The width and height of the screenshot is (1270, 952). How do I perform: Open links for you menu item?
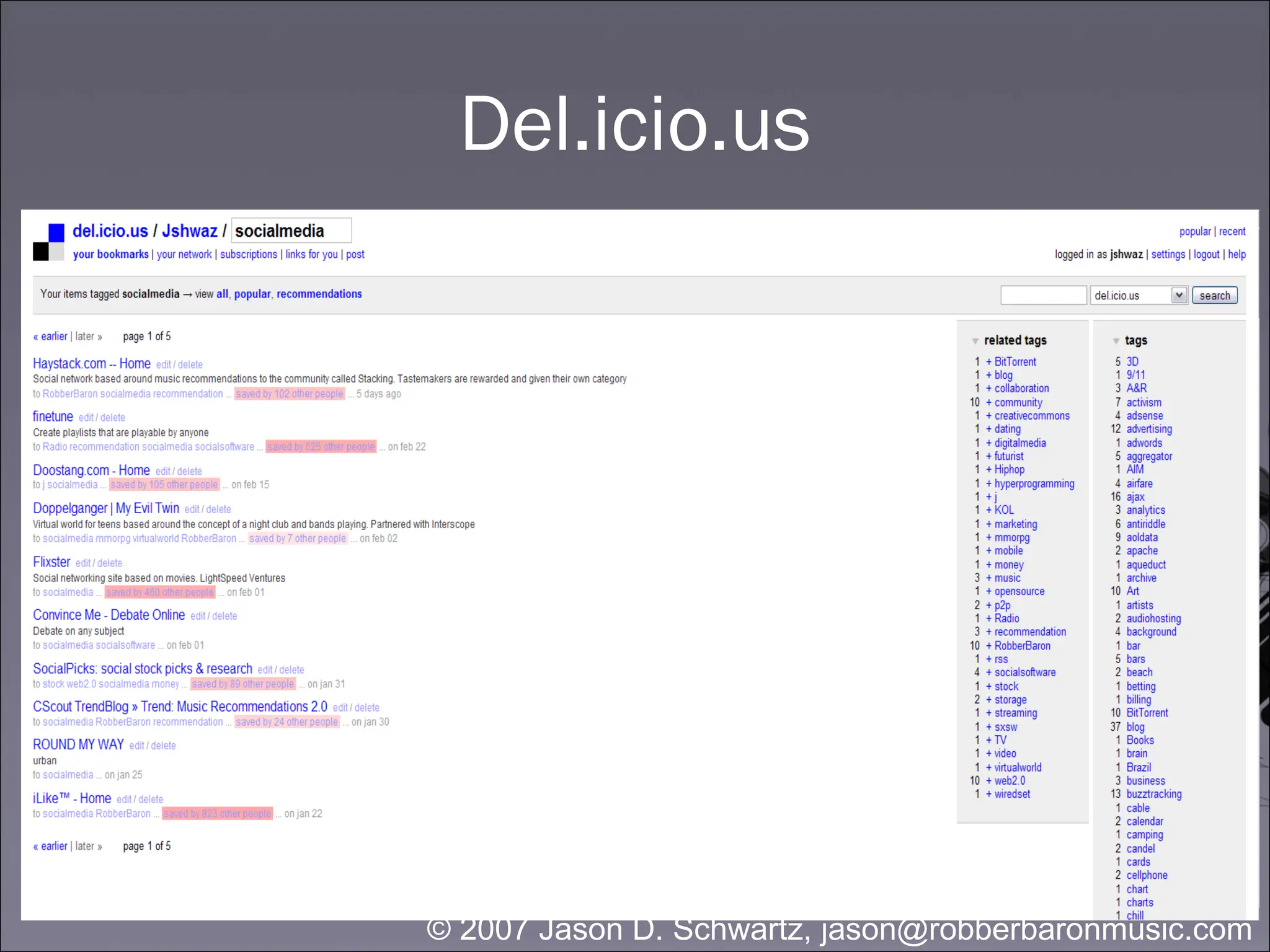coord(311,254)
